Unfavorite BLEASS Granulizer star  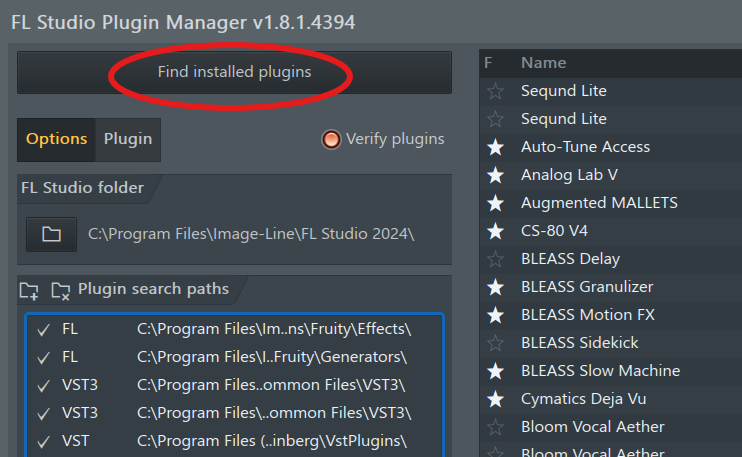(495, 287)
